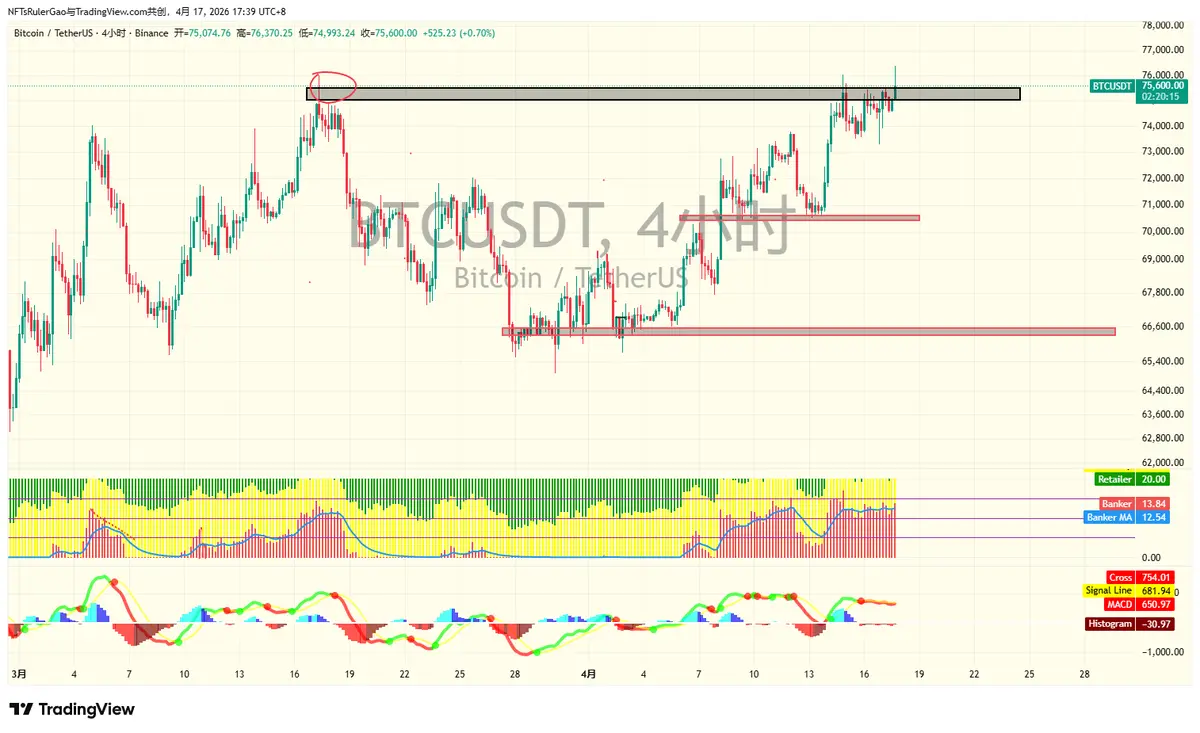Click the 'Bitcoin / TetherUS · 4小时 · Binance' symbol title

coord(91,33)
